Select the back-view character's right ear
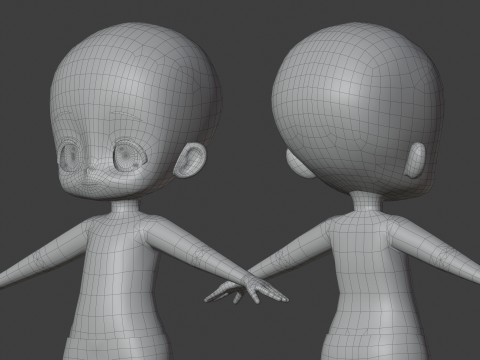Screen dimensions: 480x360 (x=416, y=161)
